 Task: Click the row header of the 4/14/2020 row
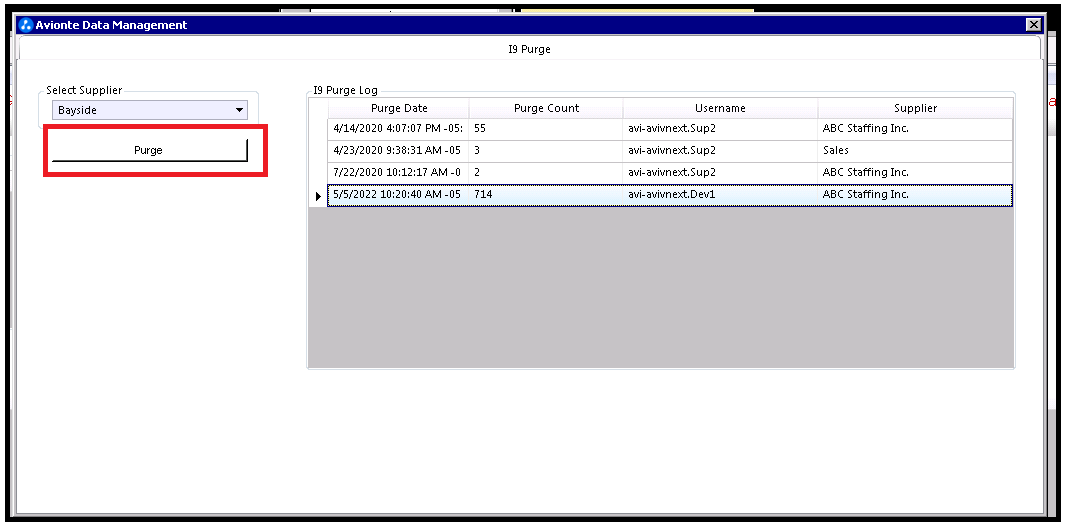pyautogui.click(x=318, y=129)
